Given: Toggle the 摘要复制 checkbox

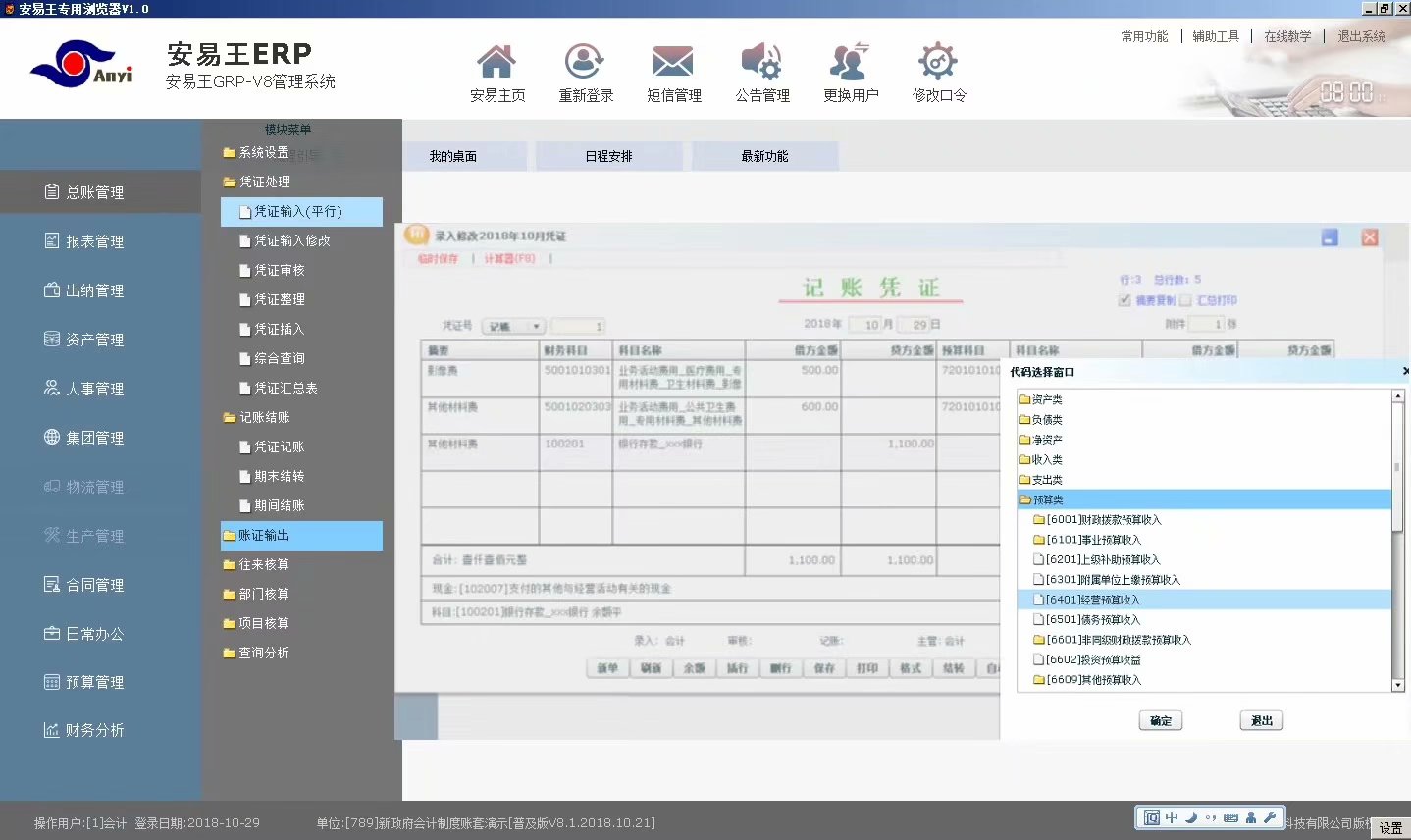Looking at the screenshot, I should [x=1124, y=300].
